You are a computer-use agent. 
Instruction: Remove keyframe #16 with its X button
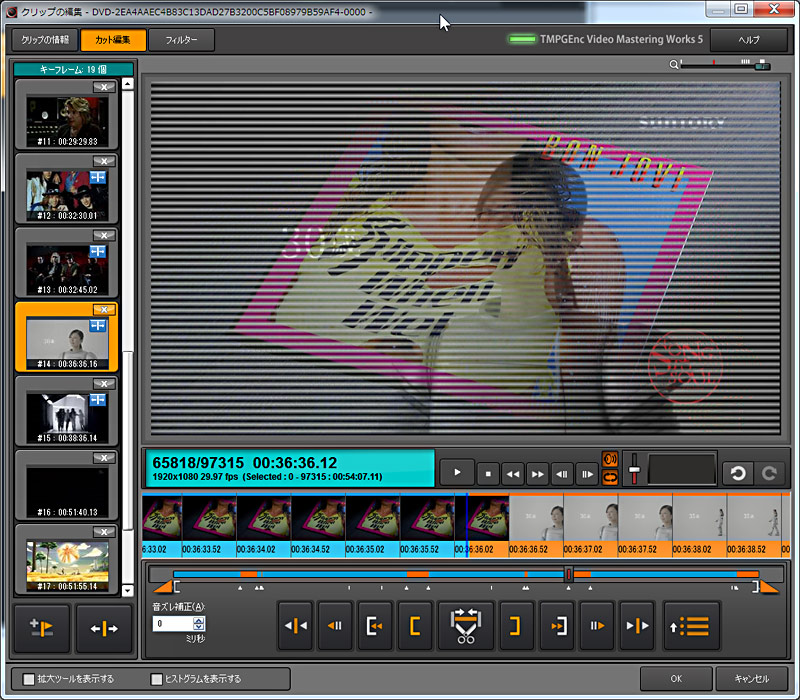(x=104, y=458)
